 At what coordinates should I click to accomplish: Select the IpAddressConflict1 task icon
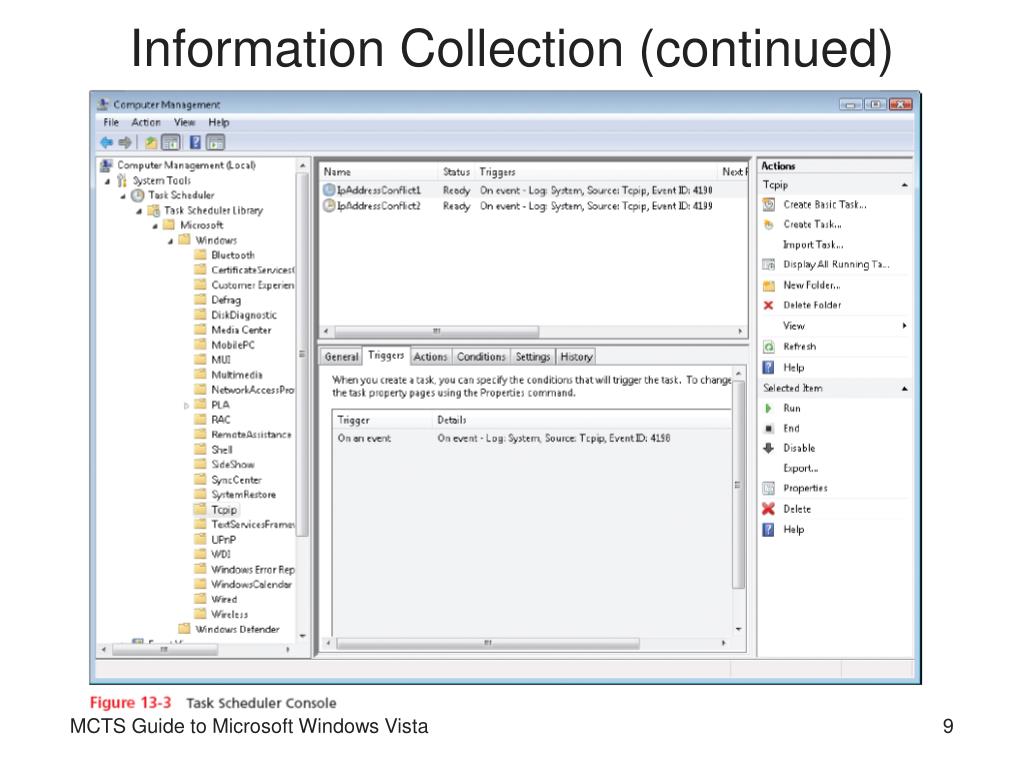[x=330, y=190]
